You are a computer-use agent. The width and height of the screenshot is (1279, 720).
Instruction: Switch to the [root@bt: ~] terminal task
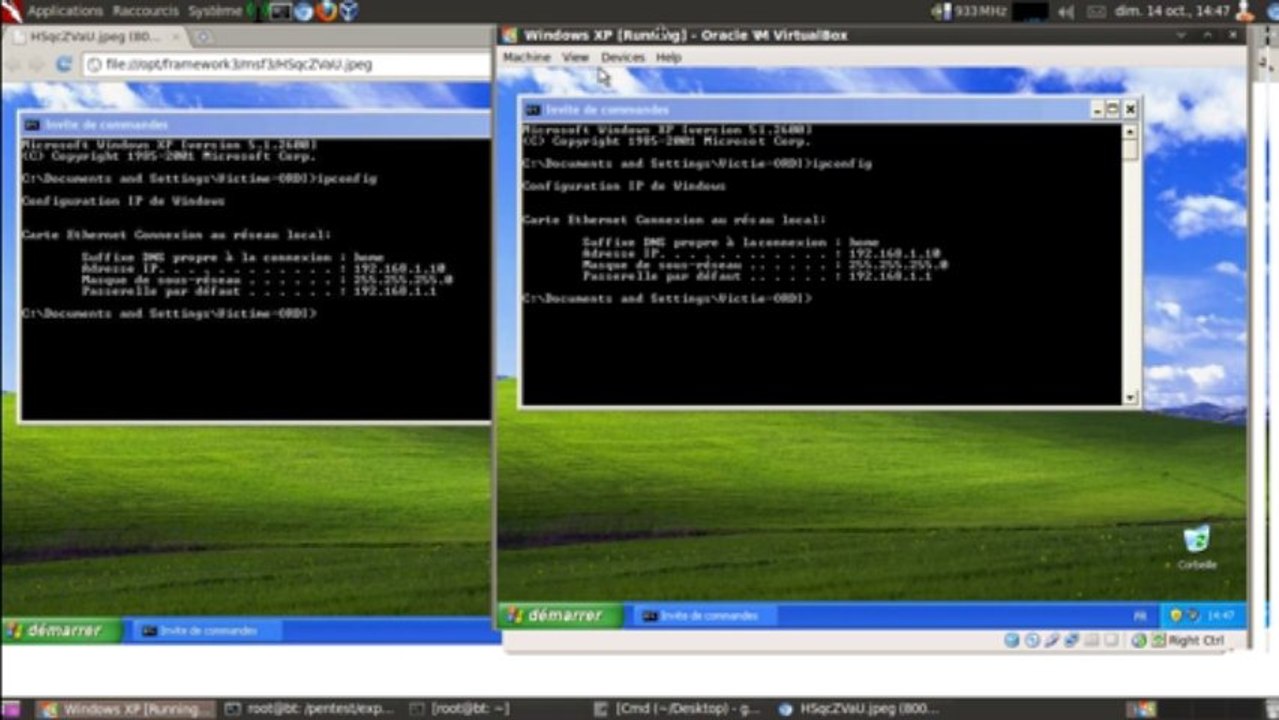[461, 709]
